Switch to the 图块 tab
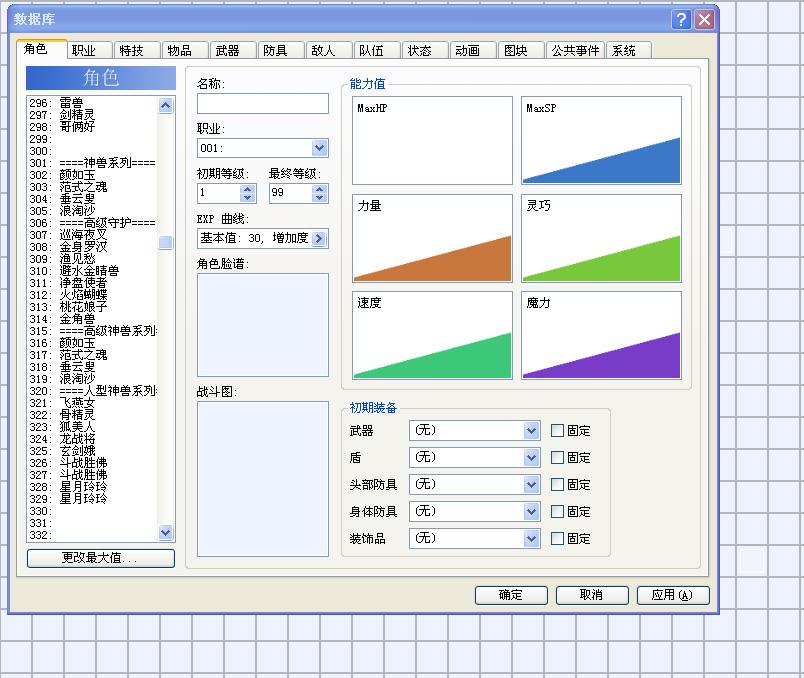Viewport: 804px width, 678px height. tap(520, 50)
